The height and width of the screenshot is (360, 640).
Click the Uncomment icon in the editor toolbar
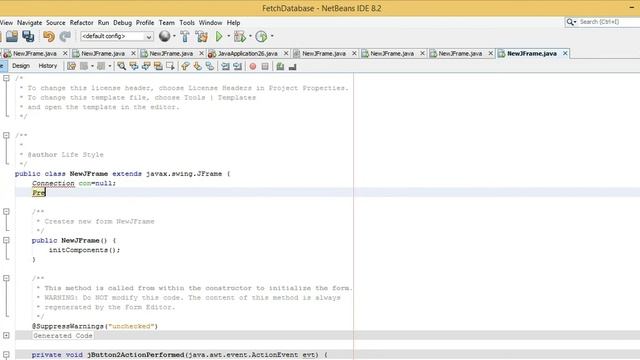[292, 66]
